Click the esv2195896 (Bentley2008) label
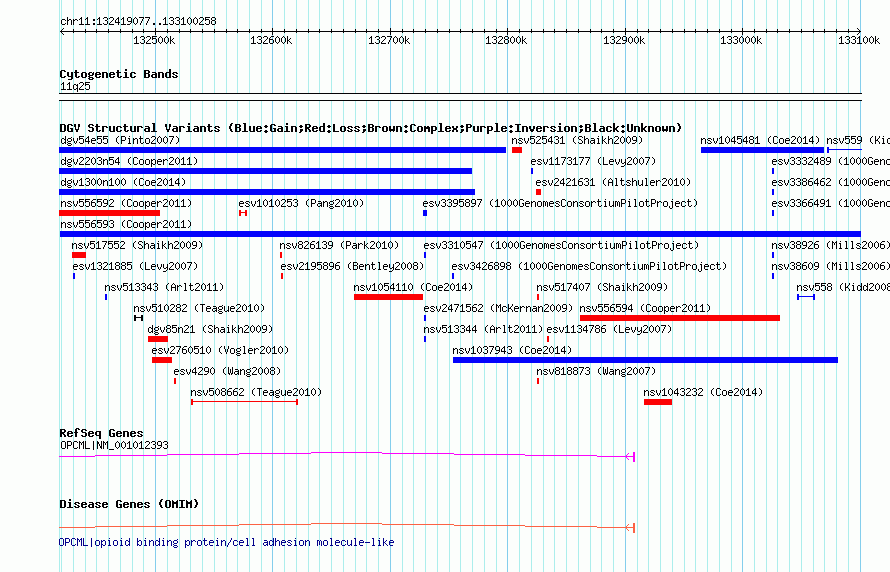 point(352,266)
